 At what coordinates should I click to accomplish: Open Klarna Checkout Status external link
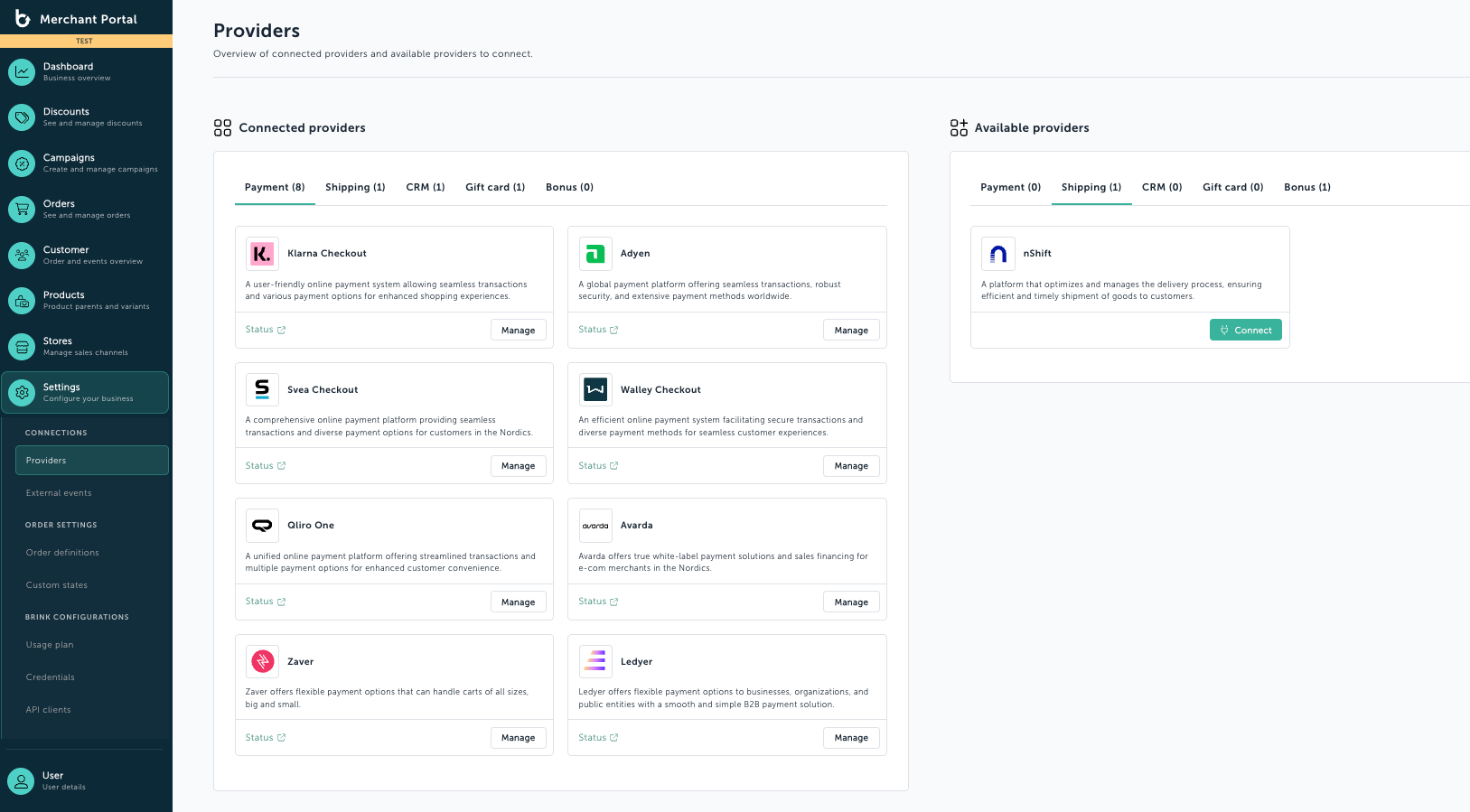[266, 330]
